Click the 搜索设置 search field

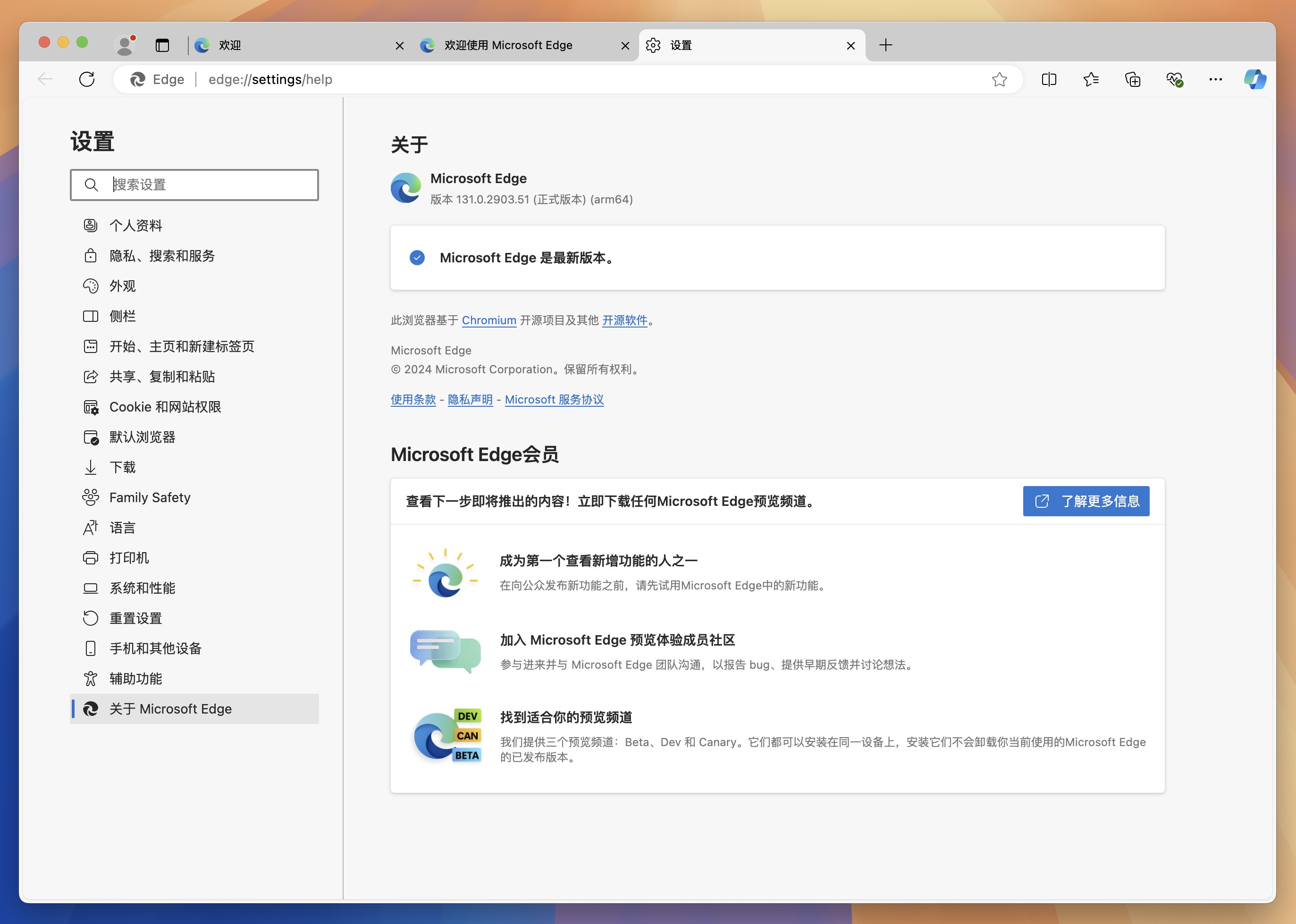[x=194, y=185]
